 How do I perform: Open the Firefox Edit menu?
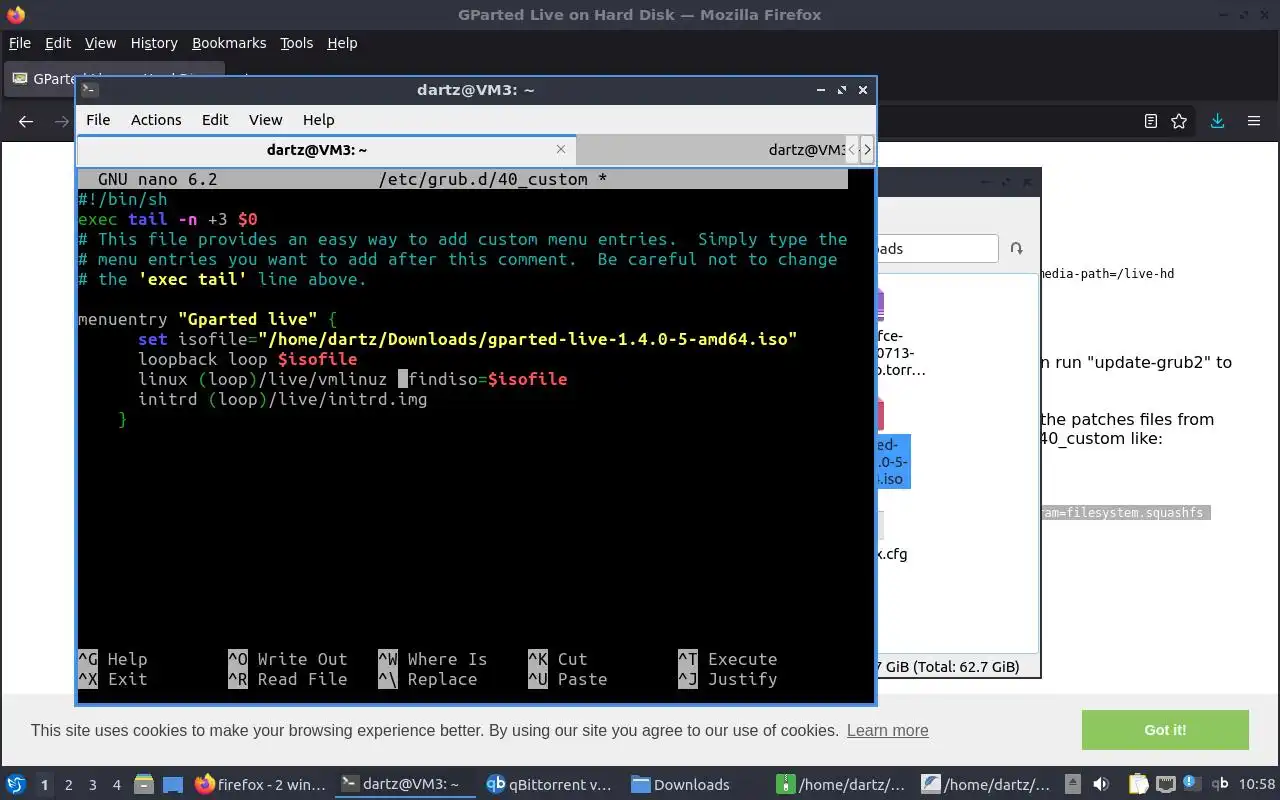pyautogui.click(x=58, y=43)
